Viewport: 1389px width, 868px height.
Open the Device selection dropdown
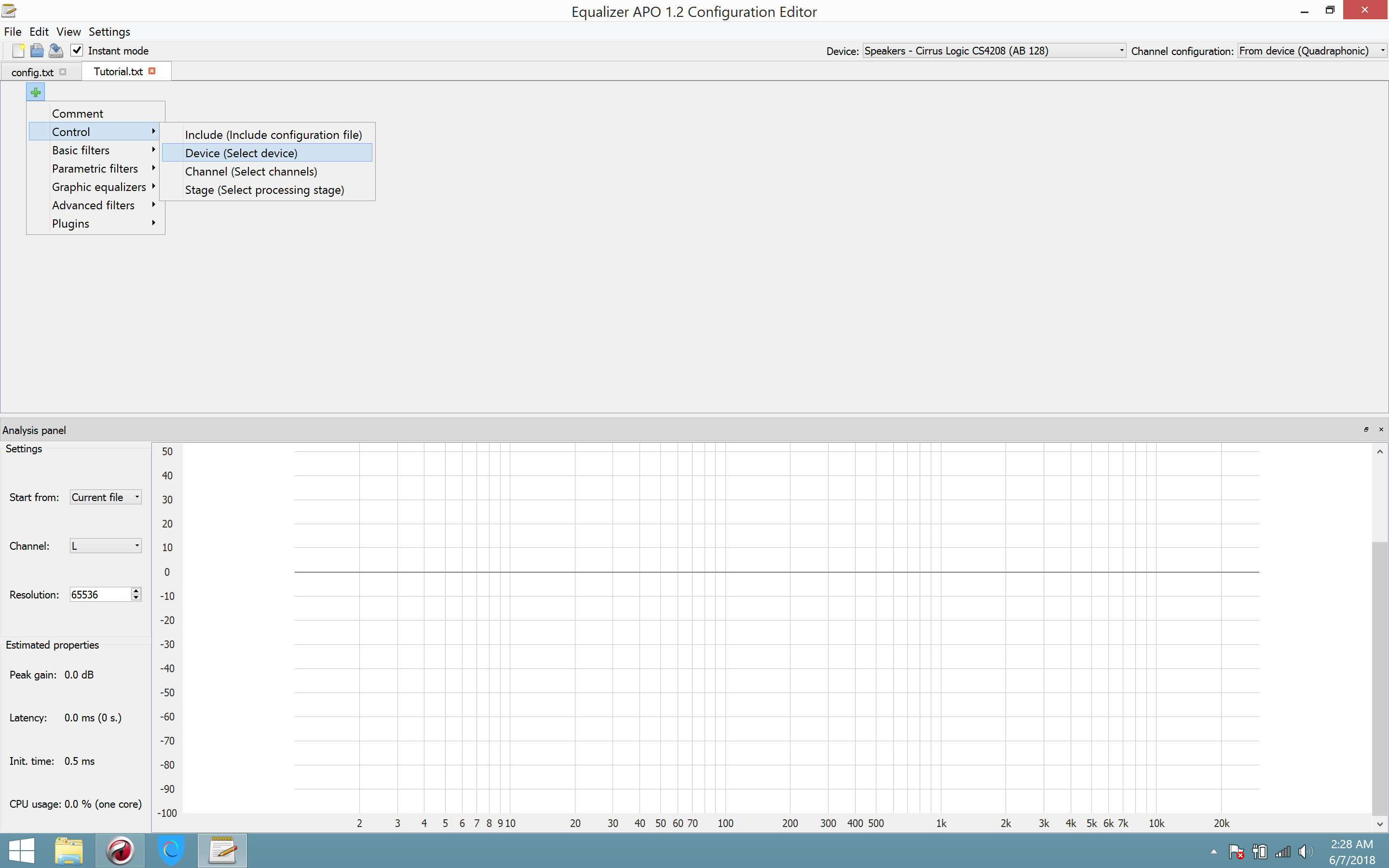coord(994,51)
